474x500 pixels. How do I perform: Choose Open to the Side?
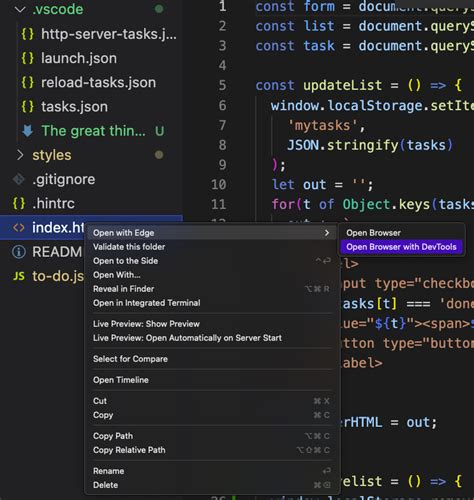(212, 261)
